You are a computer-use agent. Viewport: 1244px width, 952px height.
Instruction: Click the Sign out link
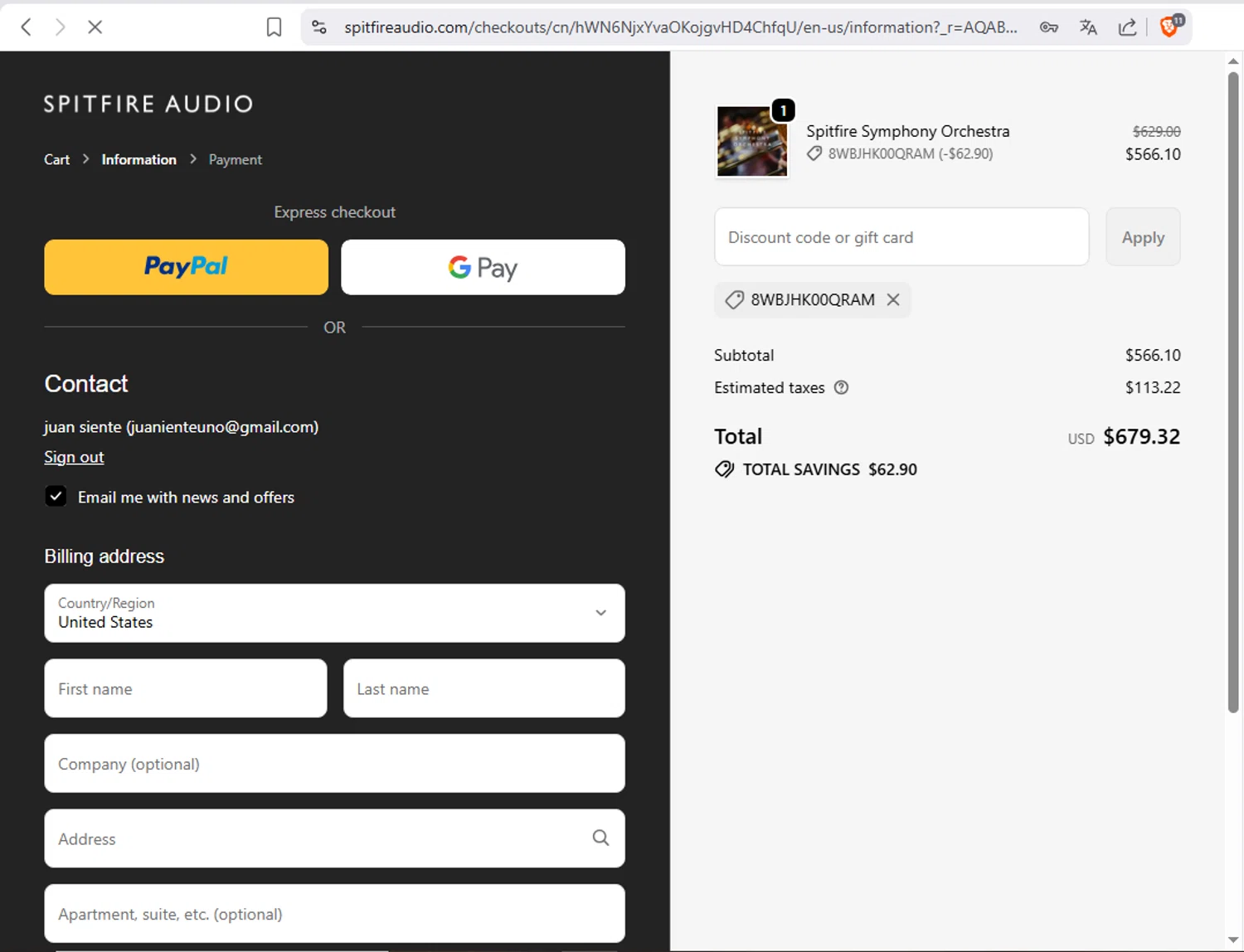pyautogui.click(x=74, y=457)
